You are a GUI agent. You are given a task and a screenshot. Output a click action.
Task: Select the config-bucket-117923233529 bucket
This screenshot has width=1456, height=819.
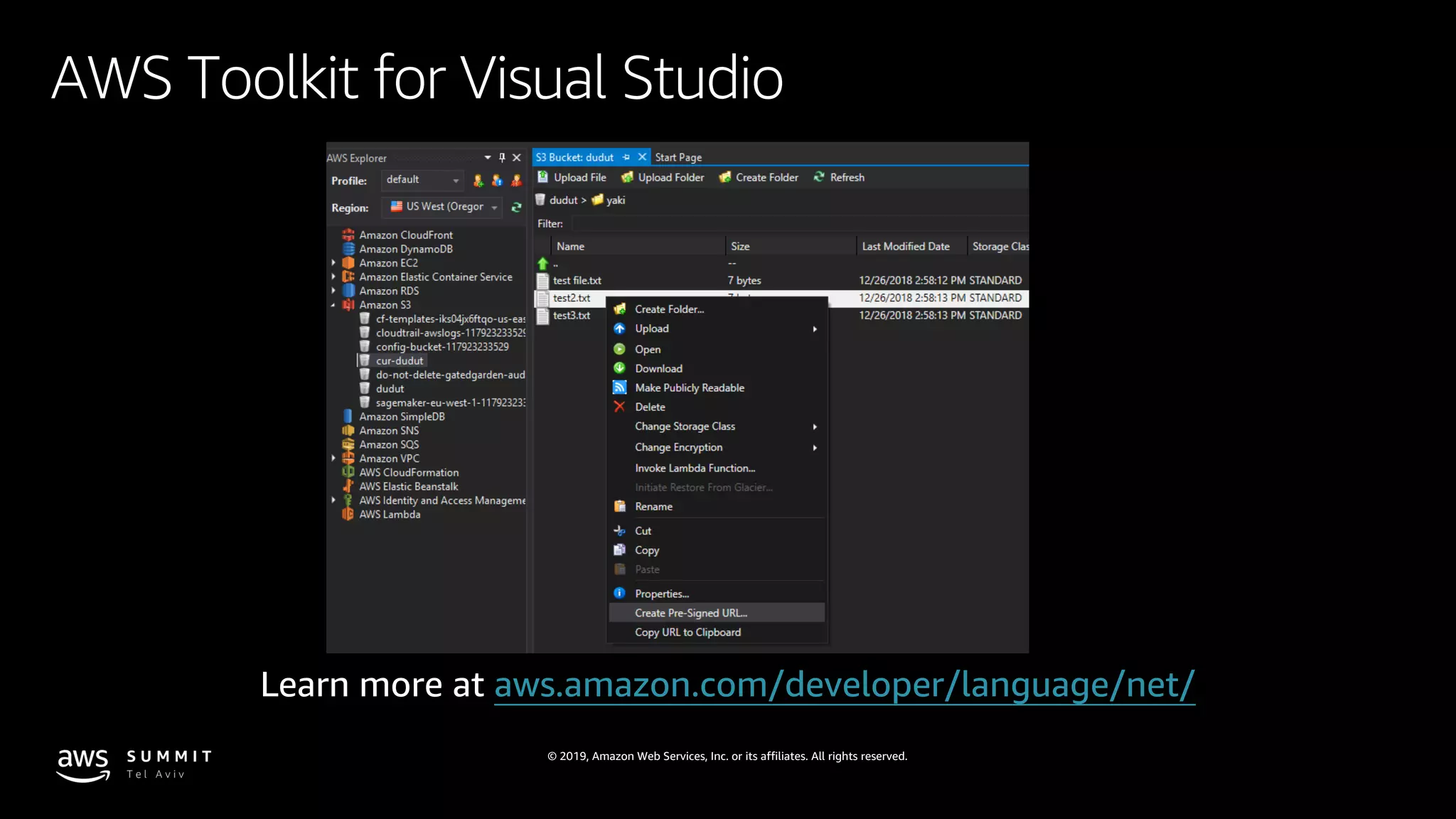[442, 347]
